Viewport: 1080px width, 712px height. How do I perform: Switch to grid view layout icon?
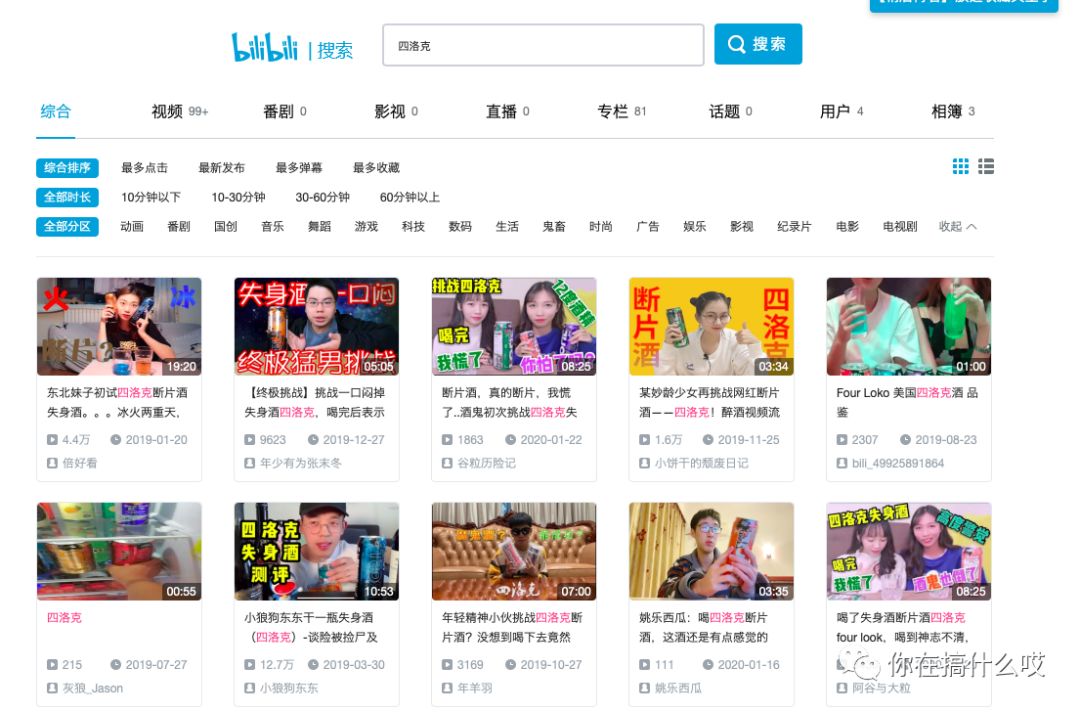[960, 167]
